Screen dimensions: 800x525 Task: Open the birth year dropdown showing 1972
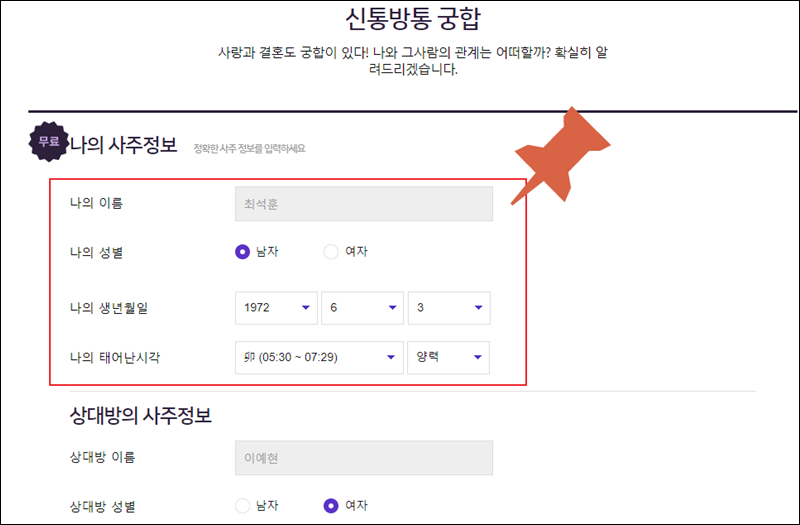(x=277, y=308)
